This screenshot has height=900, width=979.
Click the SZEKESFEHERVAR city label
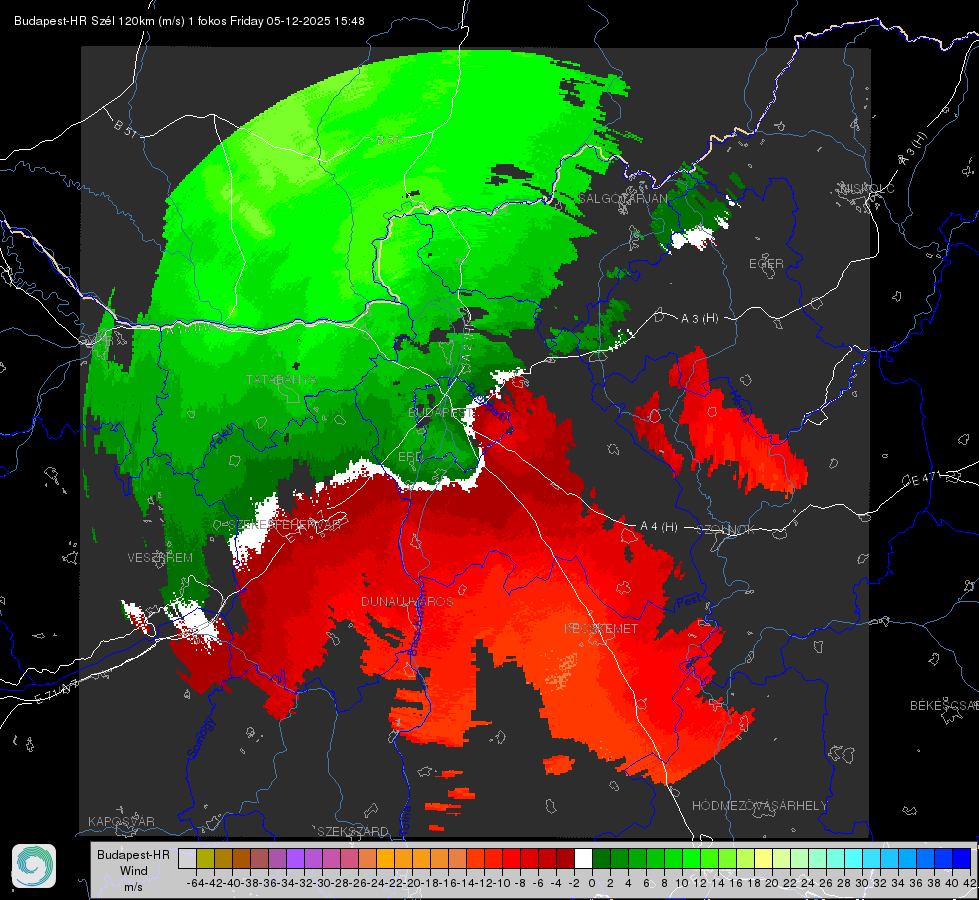click(282, 525)
